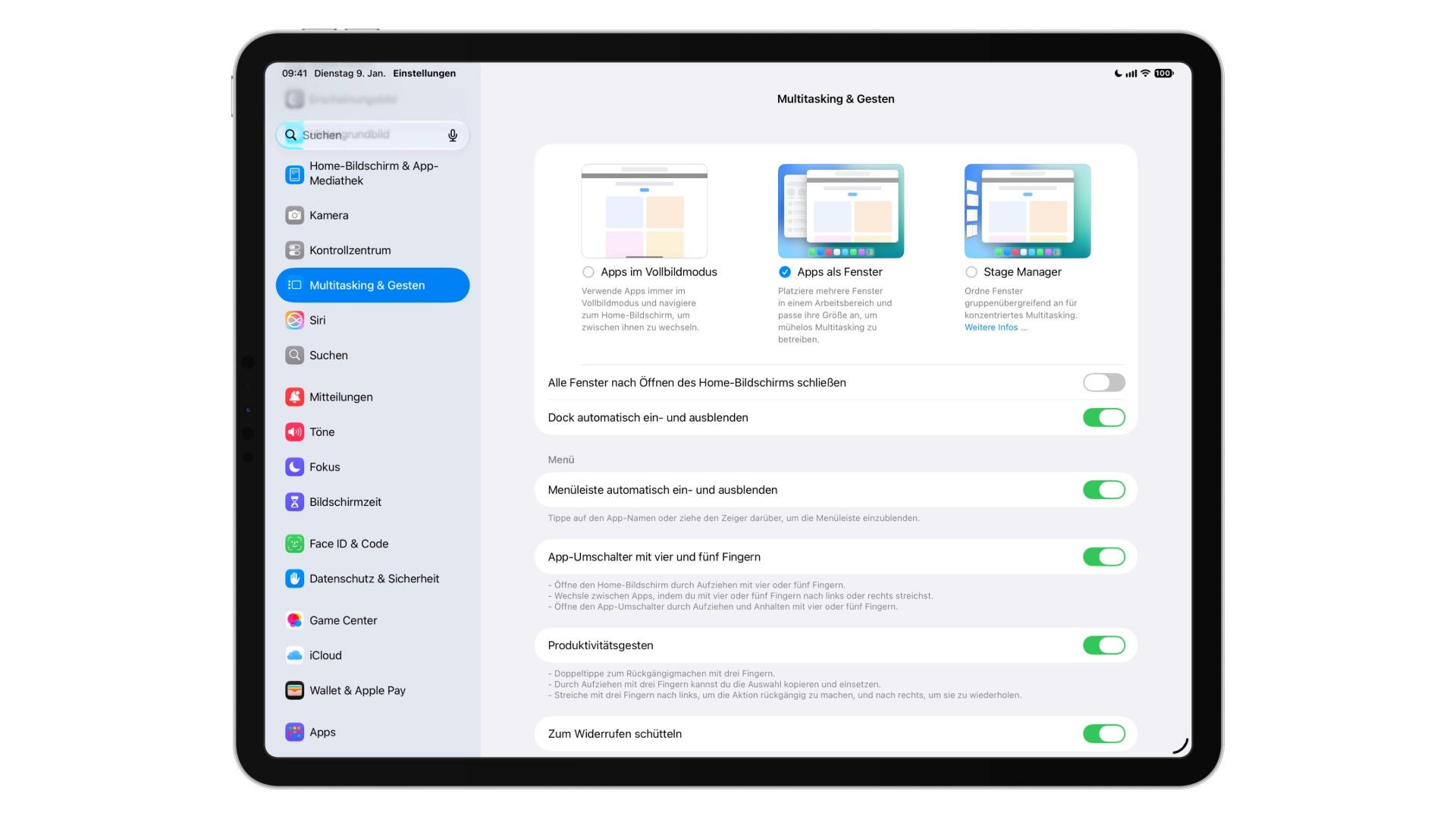Go to Bildschirmzeit settings
This screenshot has height=819, width=1456.
(372, 502)
